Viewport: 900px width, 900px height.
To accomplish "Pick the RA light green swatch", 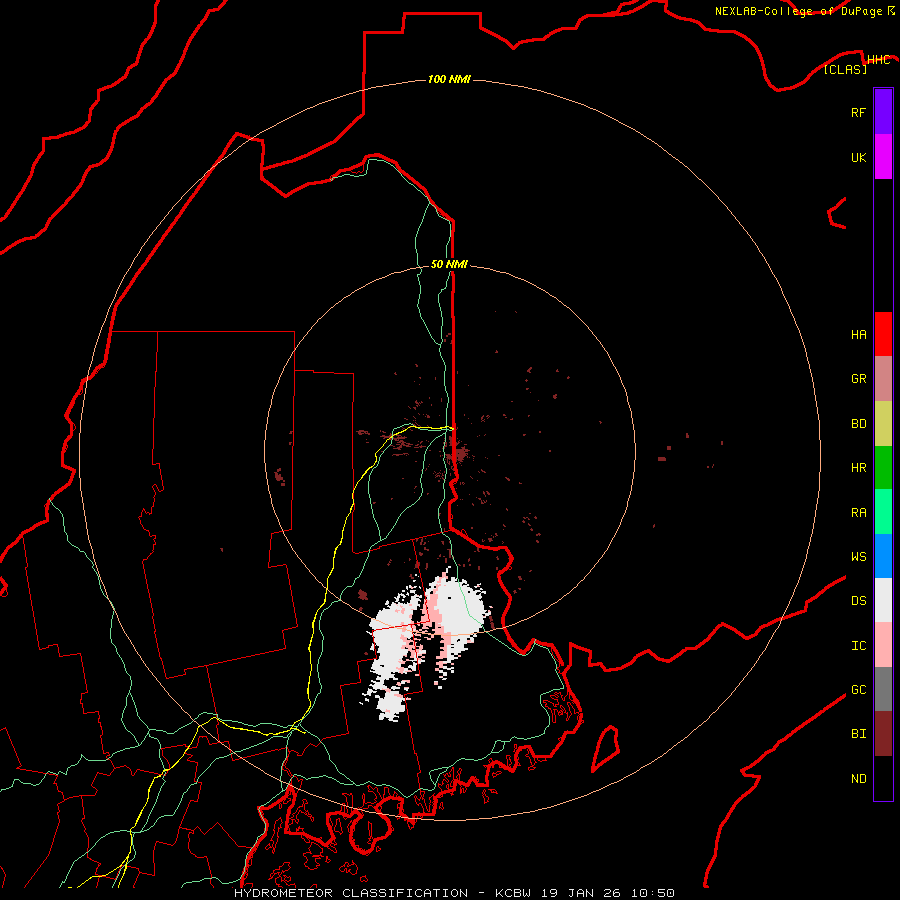I will [x=883, y=512].
